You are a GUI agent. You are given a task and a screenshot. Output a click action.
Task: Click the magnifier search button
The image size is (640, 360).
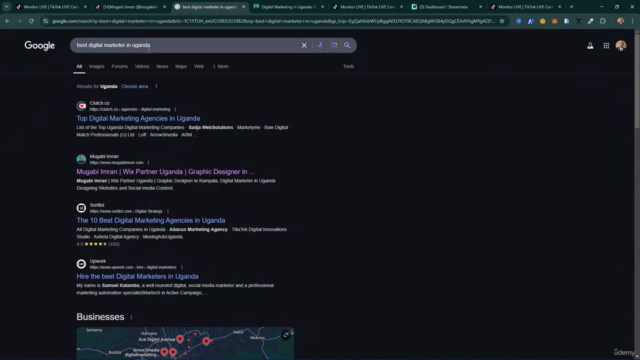pyautogui.click(x=347, y=45)
